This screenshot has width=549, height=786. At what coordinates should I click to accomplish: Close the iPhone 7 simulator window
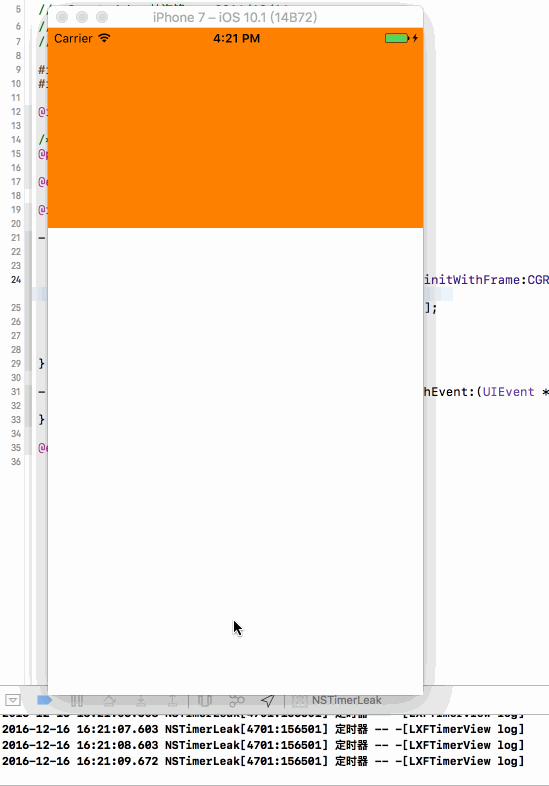[x=62, y=18]
